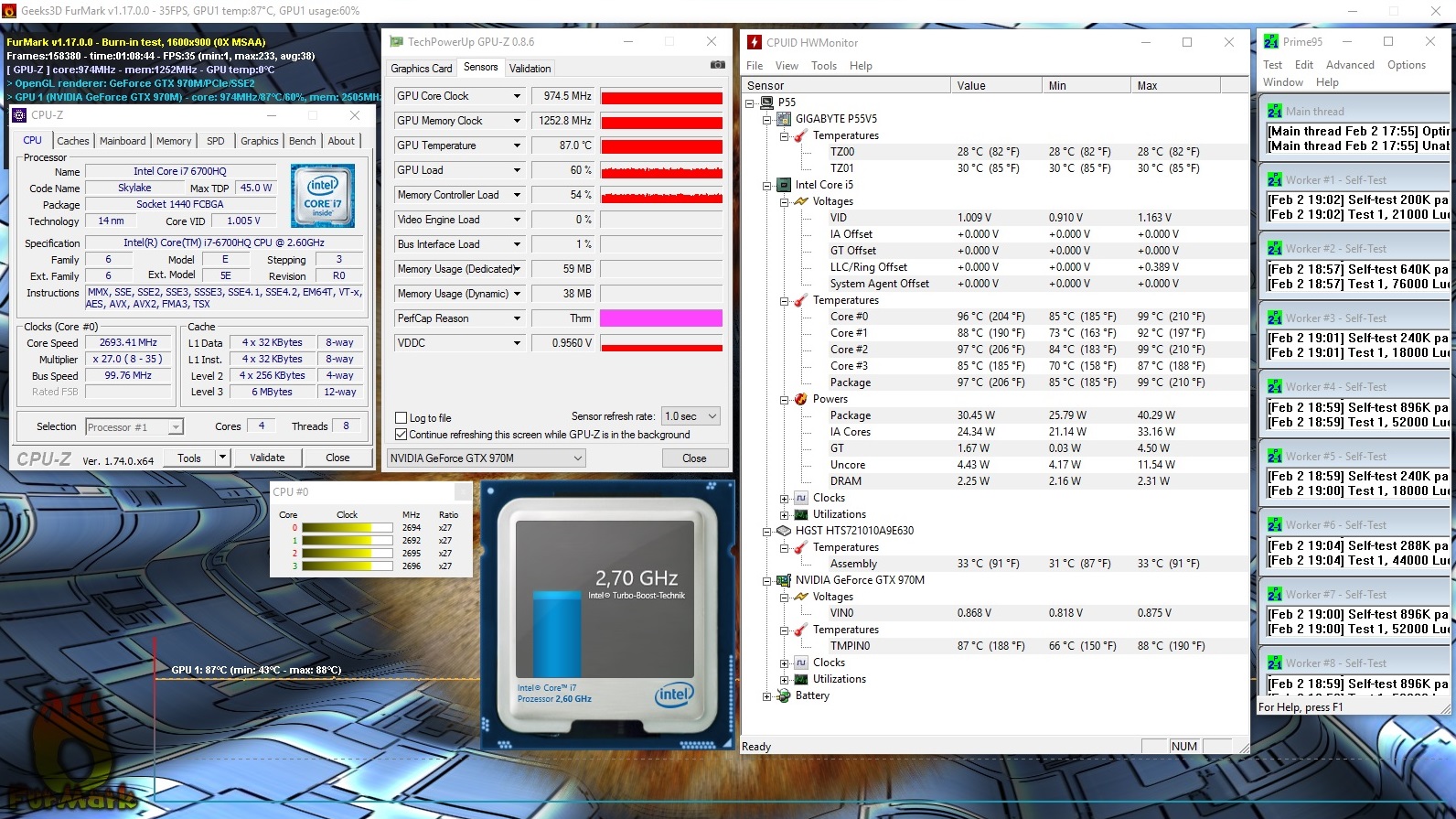The height and width of the screenshot is (819, 1456).
Task: Click the GPU-Z screenshot camera icon
Action: pyautogui.click(x=718, y=65)
